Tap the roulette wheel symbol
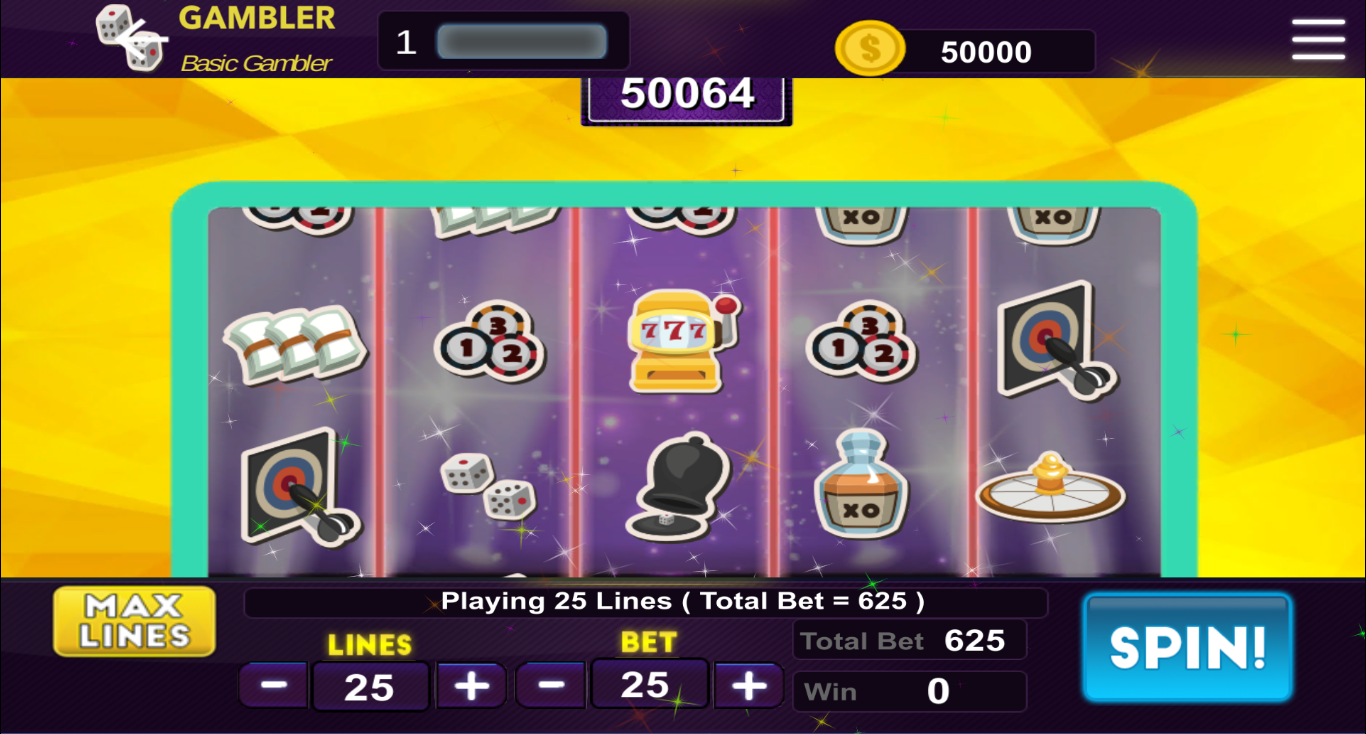 pyautogui.click(x=1051, y=488)
